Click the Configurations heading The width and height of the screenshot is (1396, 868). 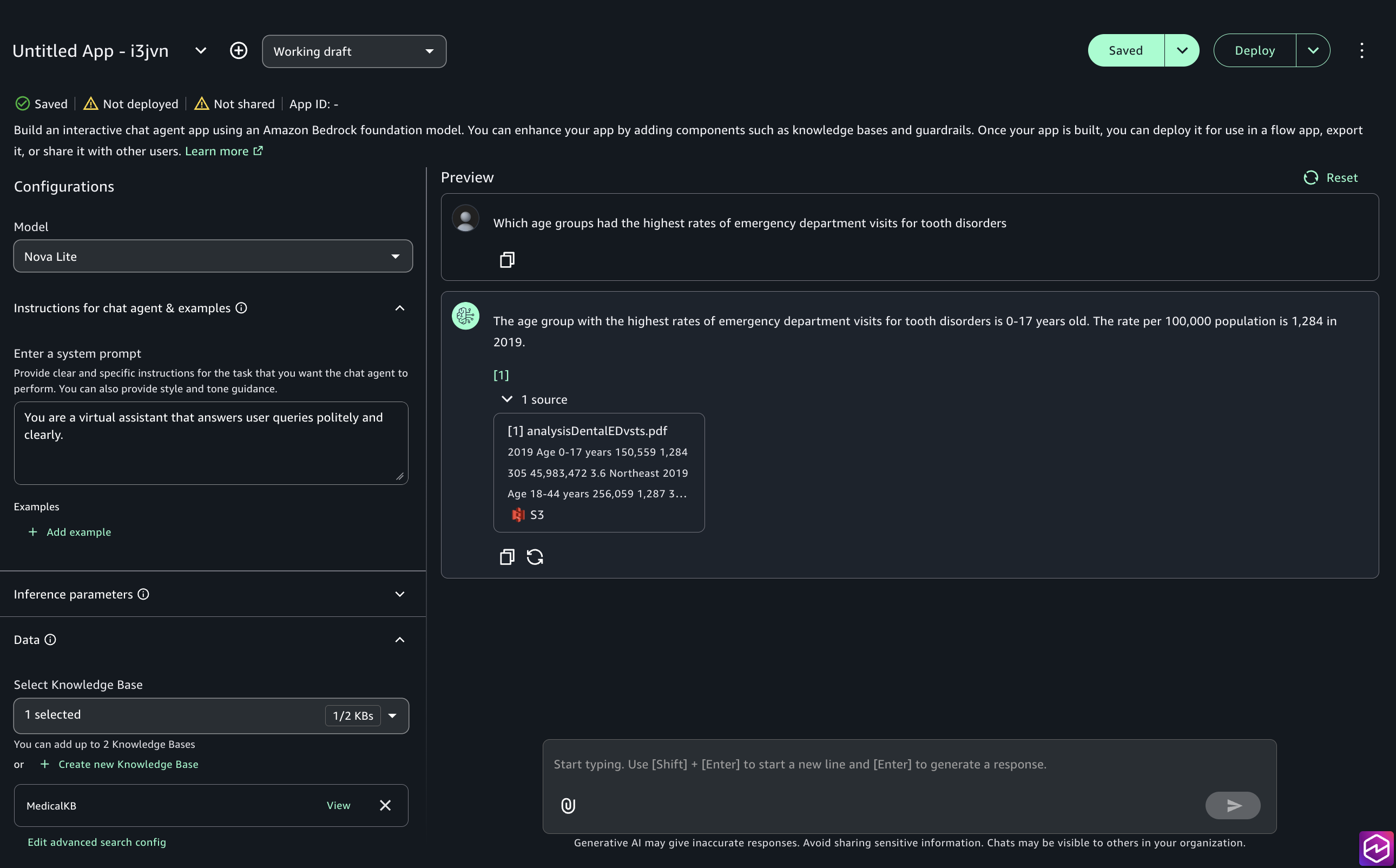[x=64, y=187]
